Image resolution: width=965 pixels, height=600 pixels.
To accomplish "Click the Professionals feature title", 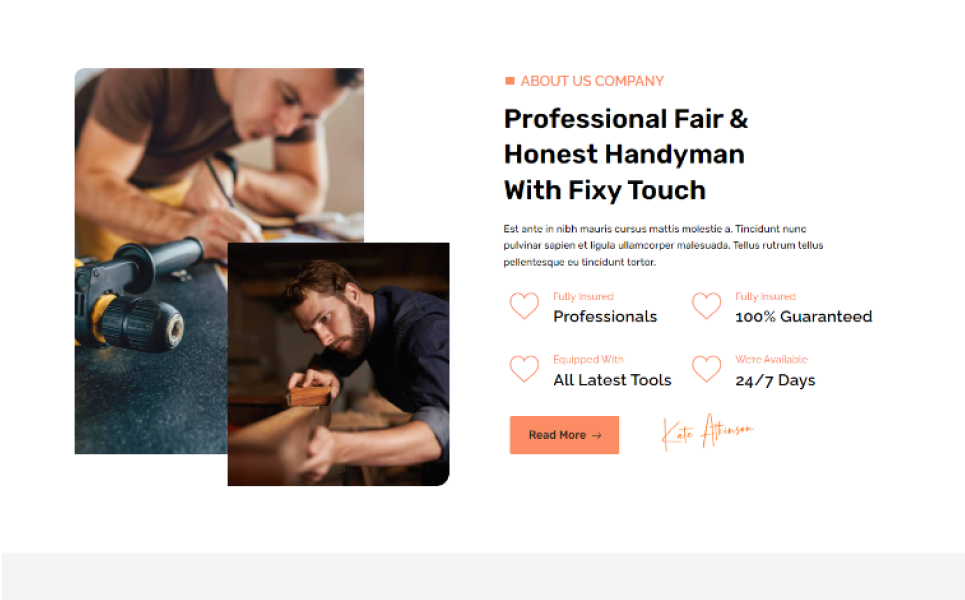I will [605, 316].
